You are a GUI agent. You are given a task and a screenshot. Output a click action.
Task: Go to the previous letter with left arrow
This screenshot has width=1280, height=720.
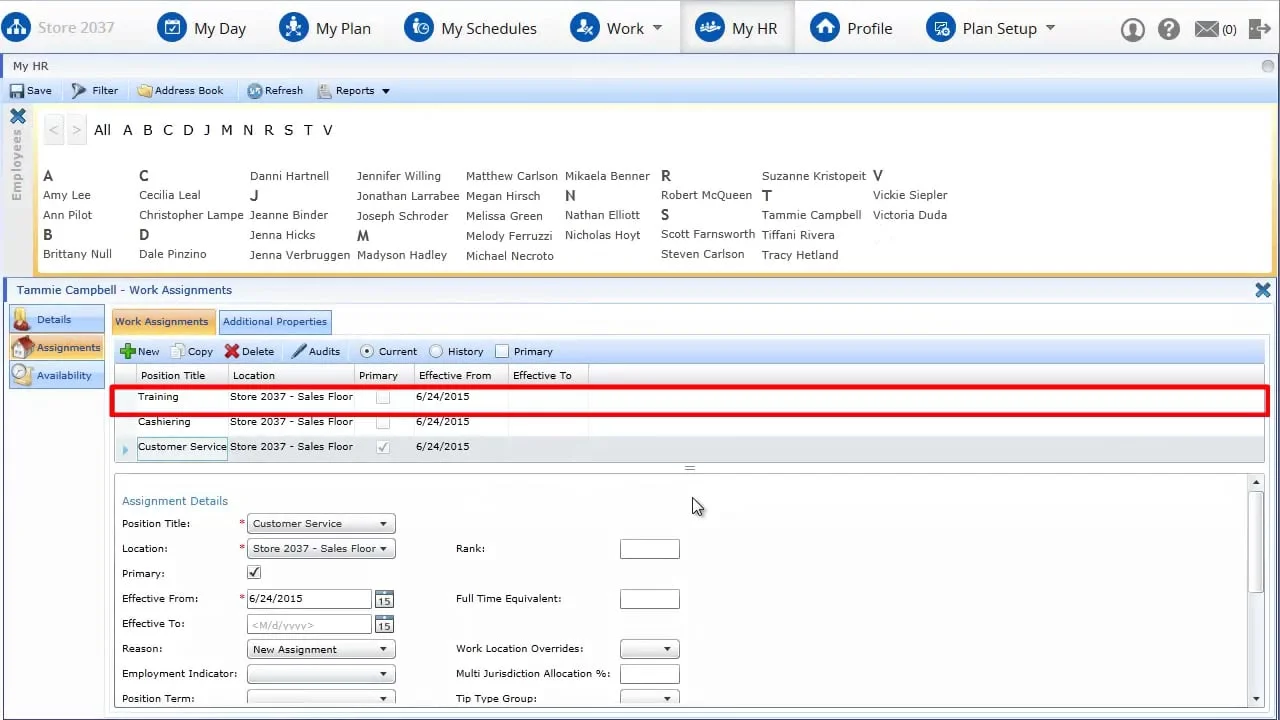(54, 130)
